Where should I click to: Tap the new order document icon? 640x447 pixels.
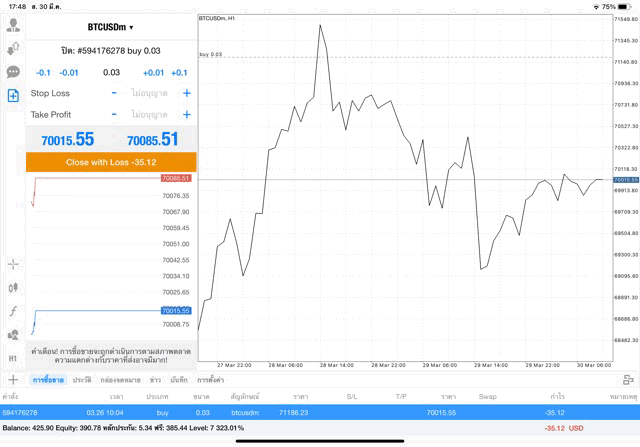[x=13, y=95]
